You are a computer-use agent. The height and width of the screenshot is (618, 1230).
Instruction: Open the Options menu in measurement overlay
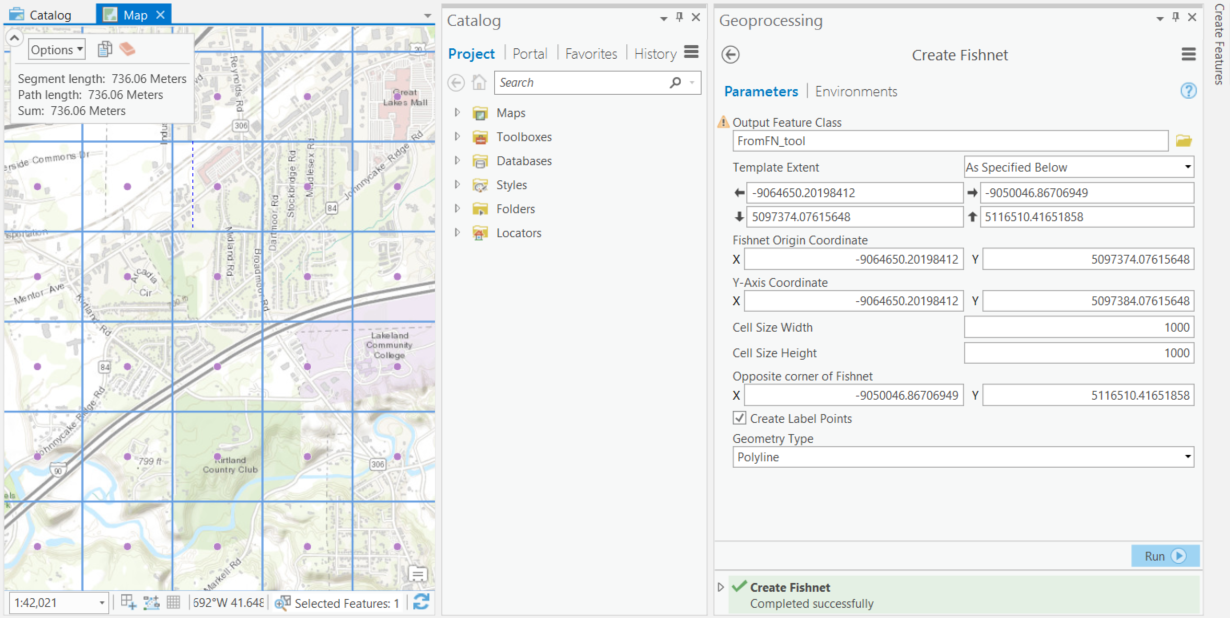55,48
